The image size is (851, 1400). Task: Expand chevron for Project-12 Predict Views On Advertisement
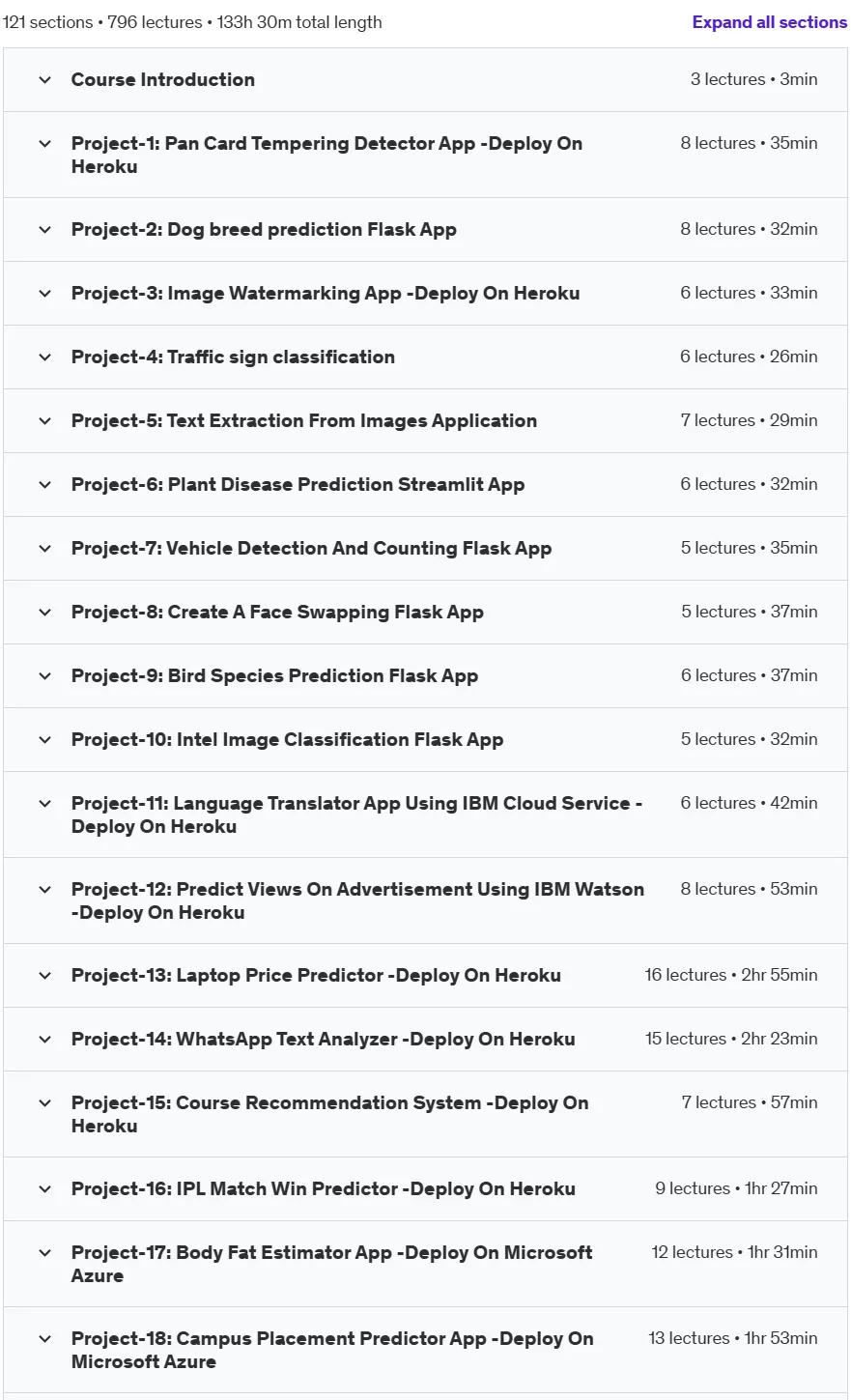pyautogui.click(x=44, y=890)
